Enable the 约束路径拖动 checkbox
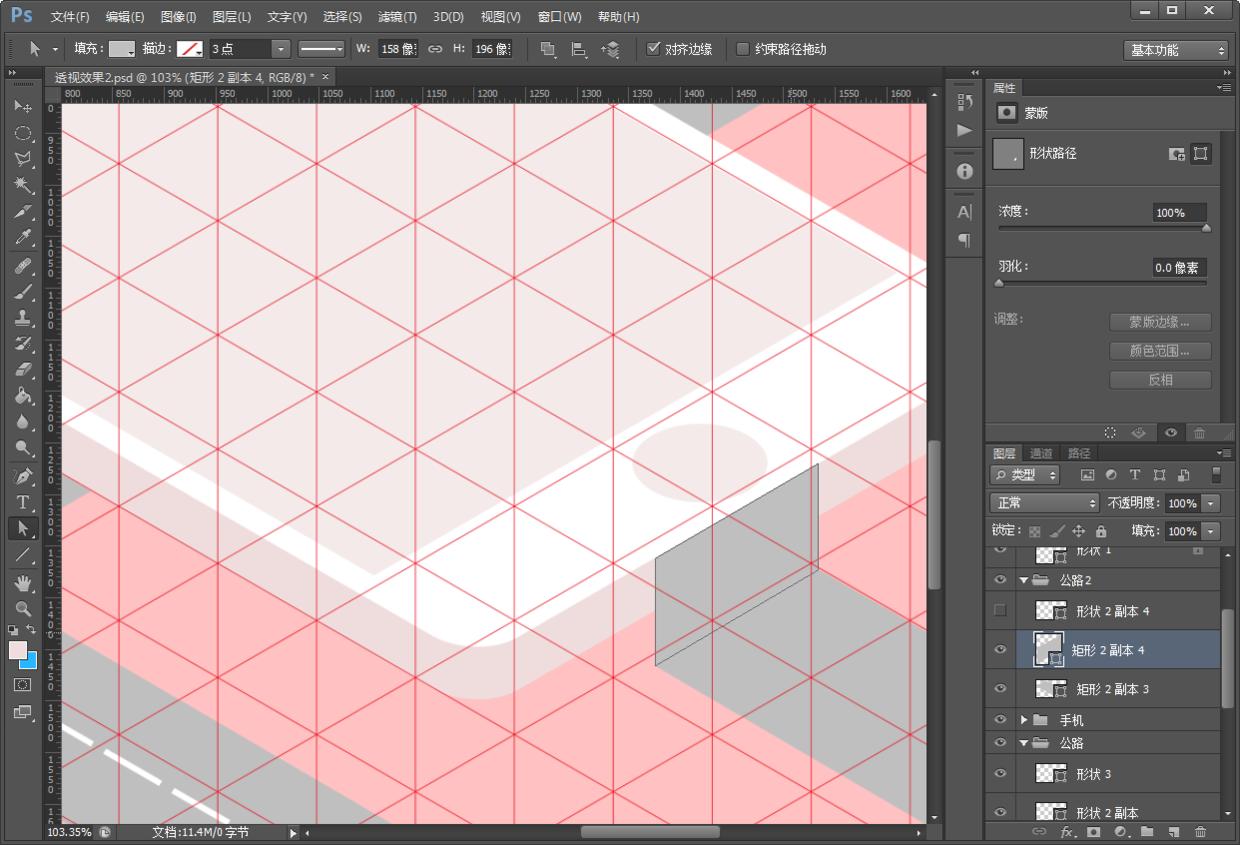 click(x=743, y=49)
